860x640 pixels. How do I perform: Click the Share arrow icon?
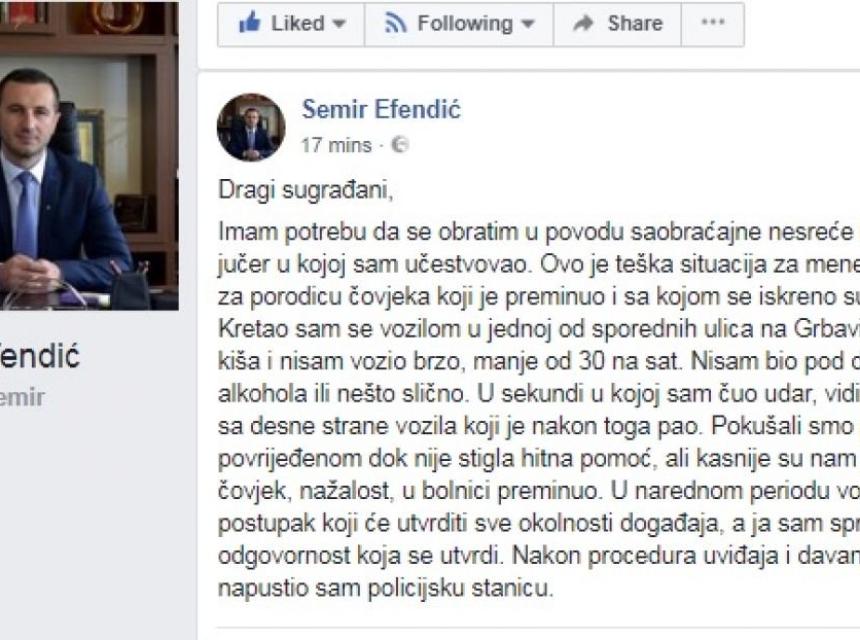pyautogui.click(x=583, y=23)
